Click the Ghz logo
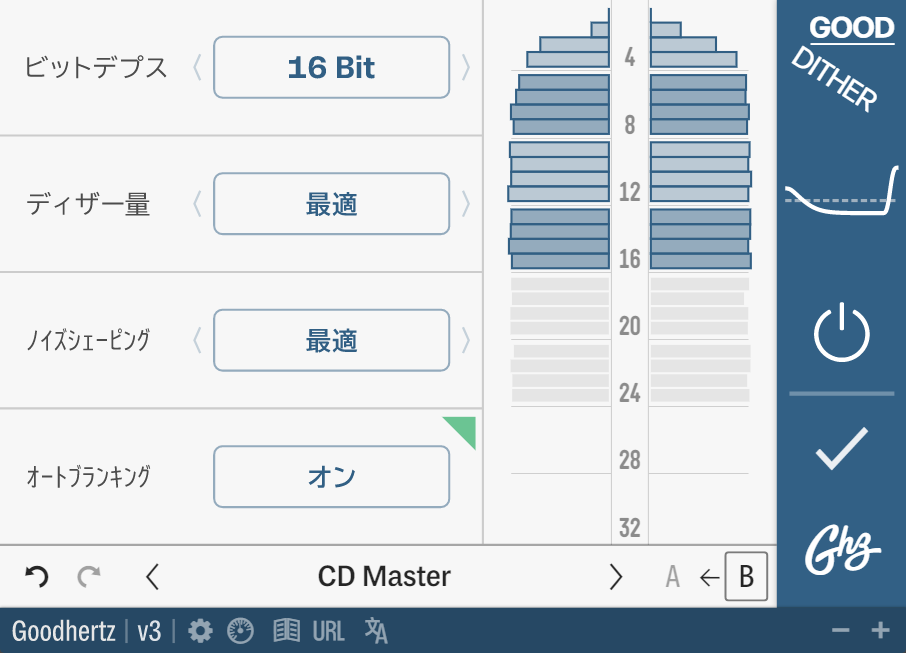 [842, 550]
